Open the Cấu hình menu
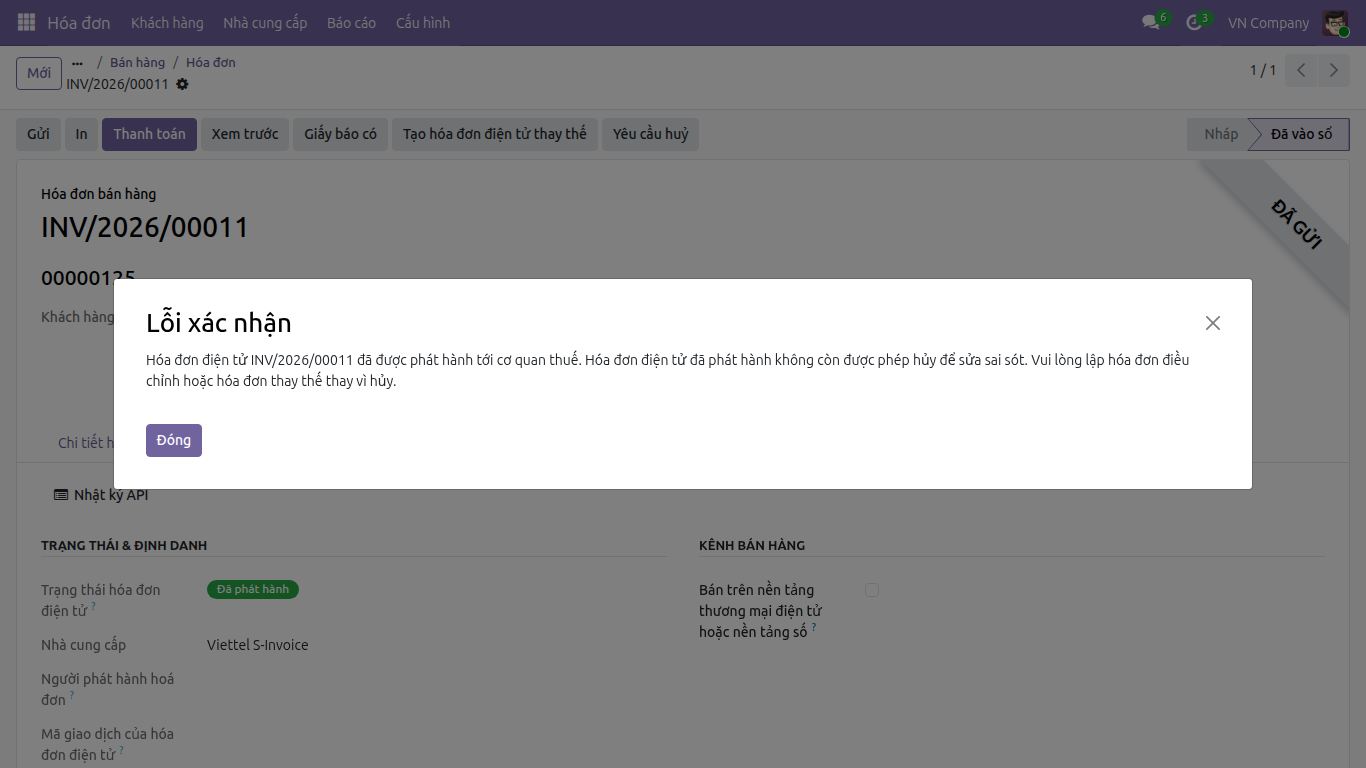 pyautogui.click(x=423, y=22)
